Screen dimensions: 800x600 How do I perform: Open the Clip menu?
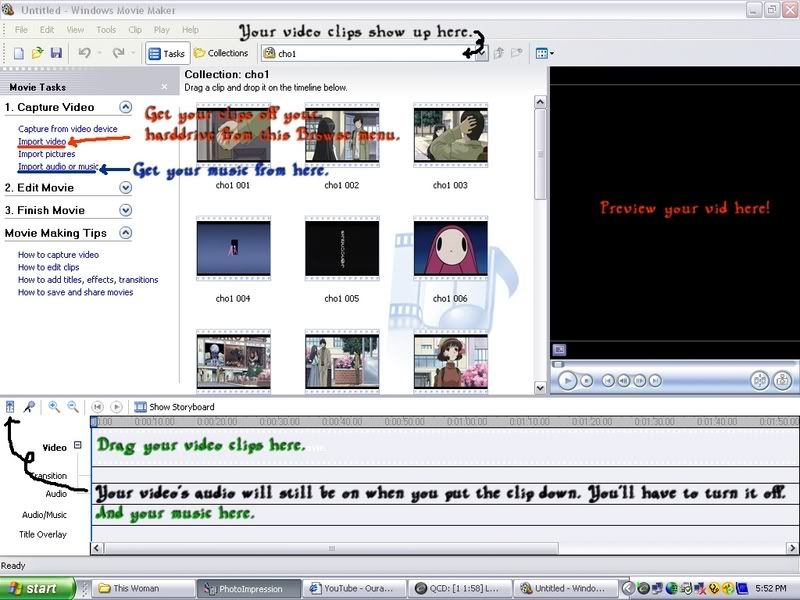[135, 30]
